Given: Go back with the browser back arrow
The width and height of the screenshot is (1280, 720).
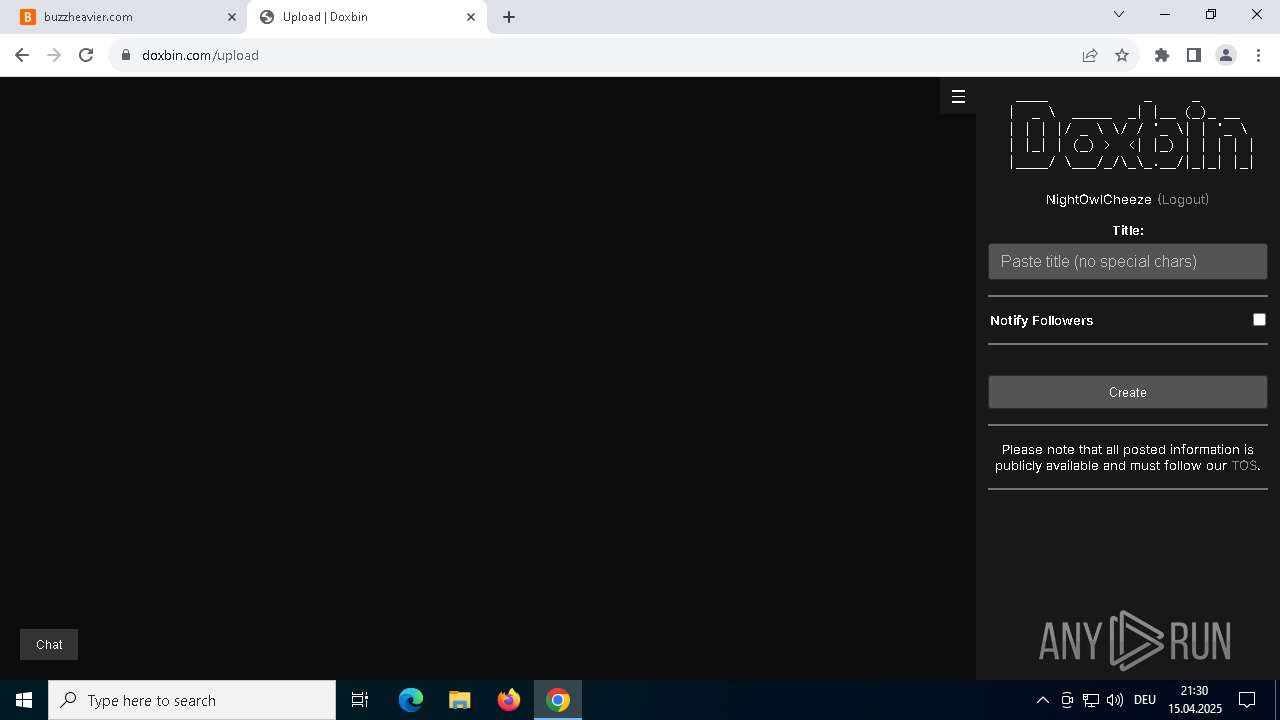Looking at the screenshot, I should [x=22, y=55].
